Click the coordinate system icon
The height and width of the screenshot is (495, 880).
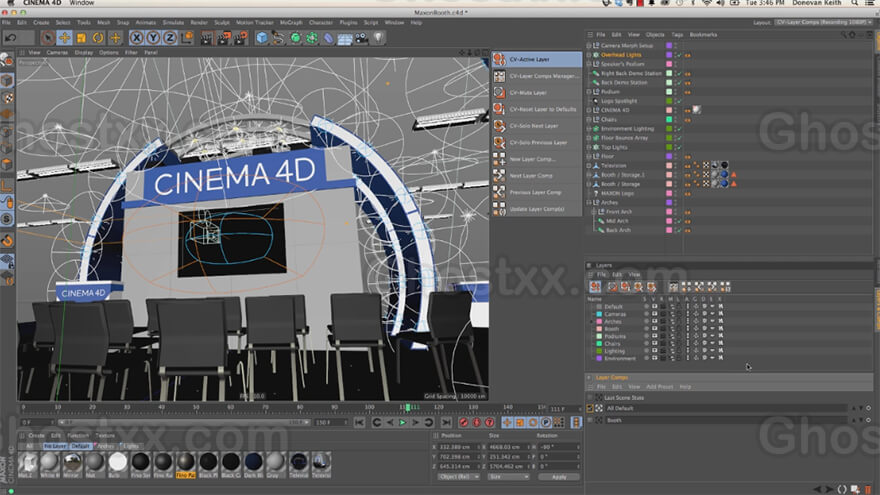pyautogui.click(x=187, y=38)
